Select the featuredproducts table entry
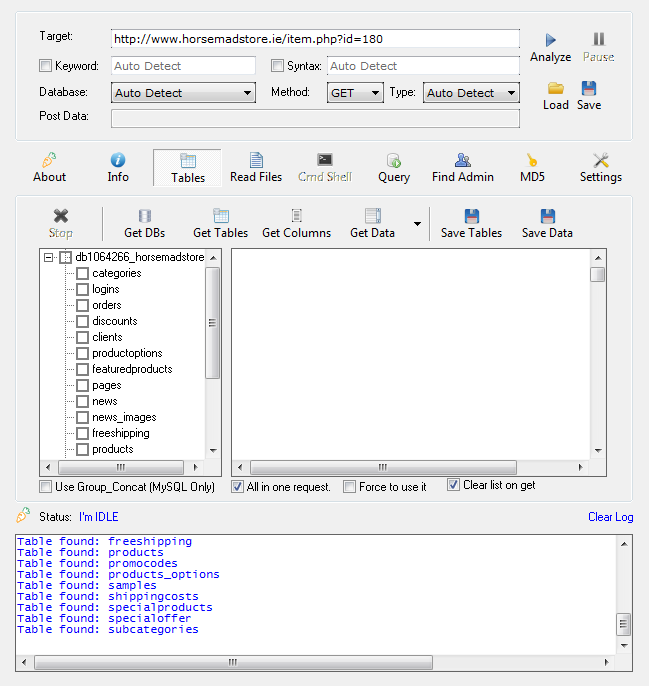 pos(132,369)
